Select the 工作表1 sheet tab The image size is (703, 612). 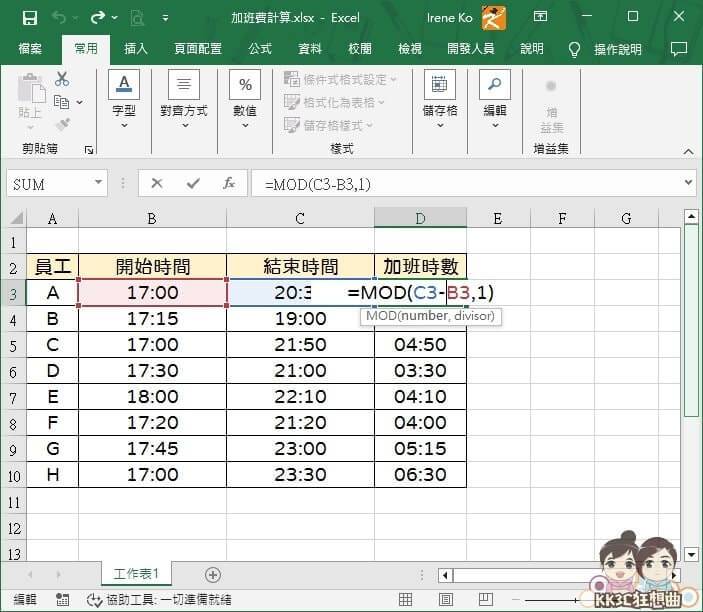coord(136,574)
